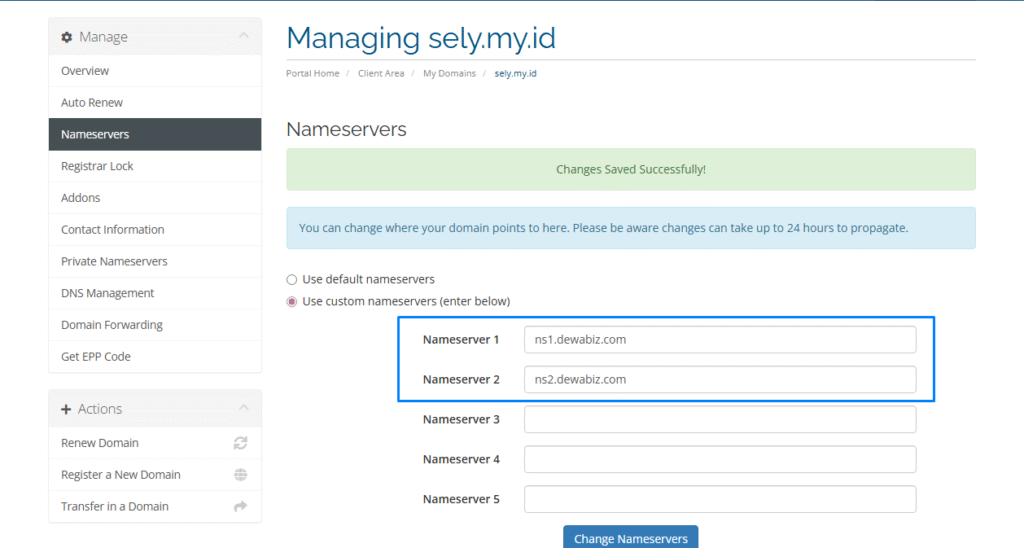Click the share arrow icon for Transfer in a Domain
The height and width of the screenshot is (548, 1024).
(x=240, y=507)
